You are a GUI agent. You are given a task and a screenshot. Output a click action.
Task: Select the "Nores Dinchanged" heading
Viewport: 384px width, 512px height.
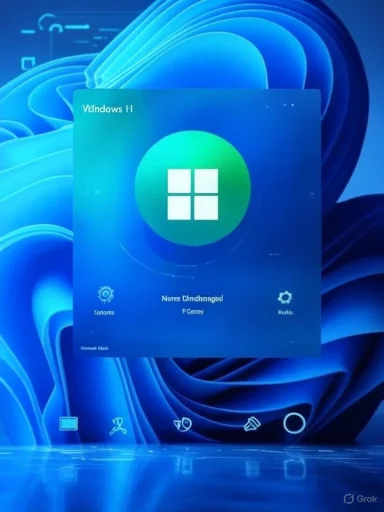pos(192,299)
